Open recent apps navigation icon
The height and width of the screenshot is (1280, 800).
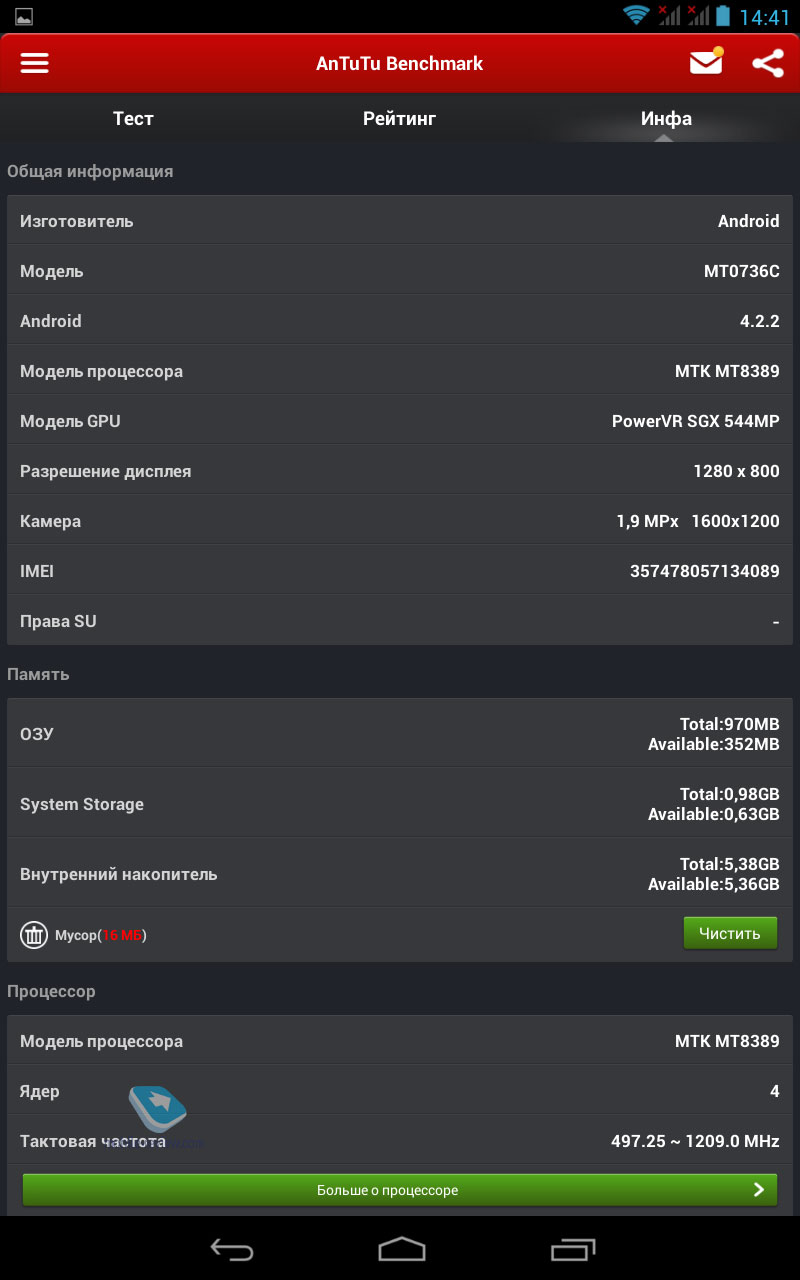point(572,1248)
